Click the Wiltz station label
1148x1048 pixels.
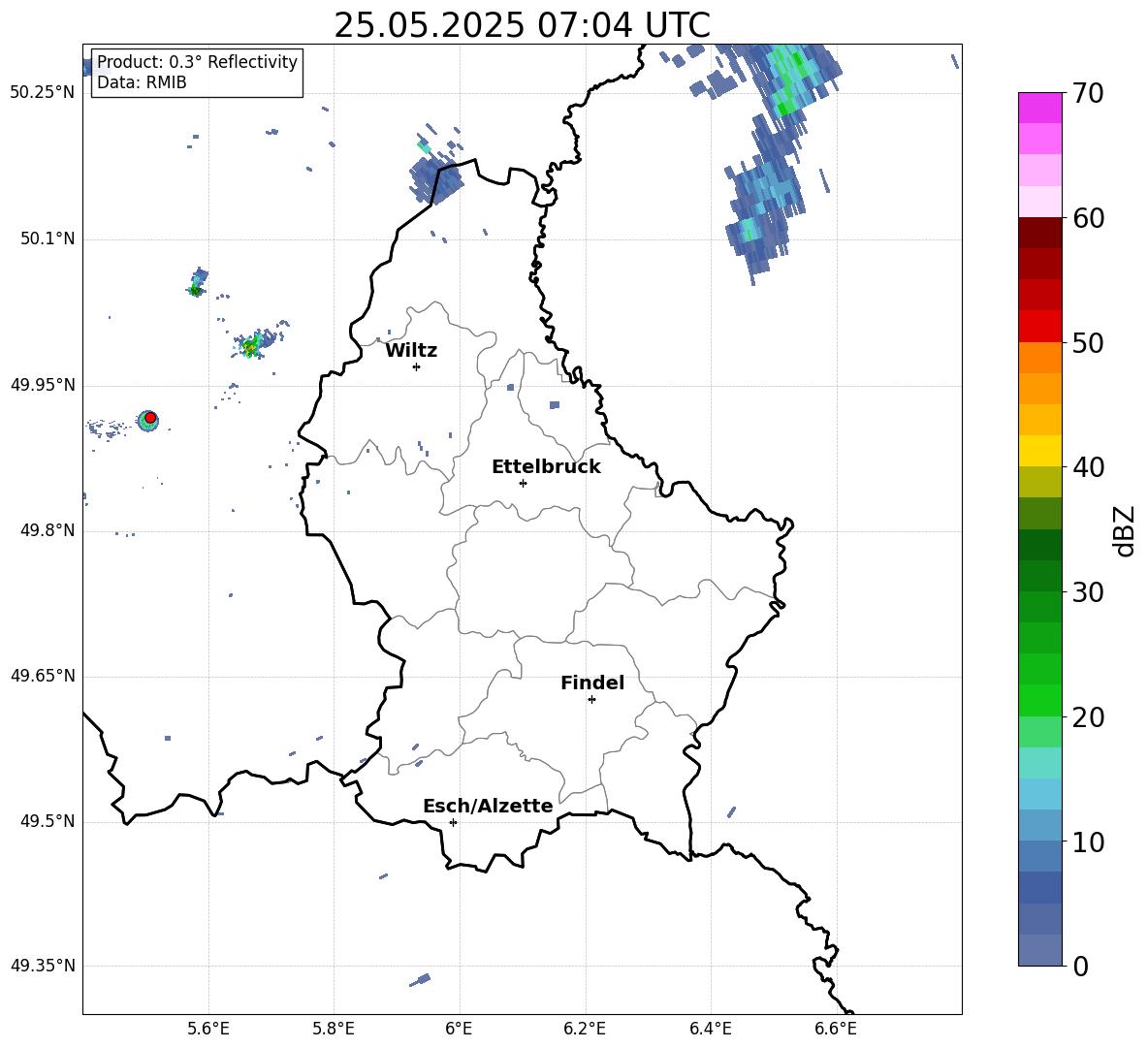coord(411,351)
